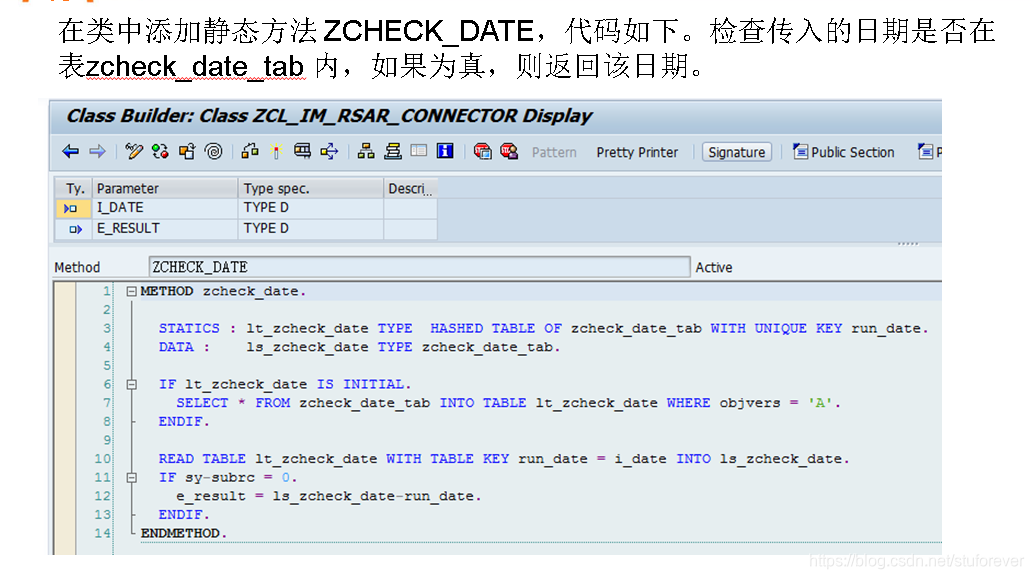Select the E_RESULT parameter cell
Viewport: 1034px width, 579px height.
(x=165, y=229)
